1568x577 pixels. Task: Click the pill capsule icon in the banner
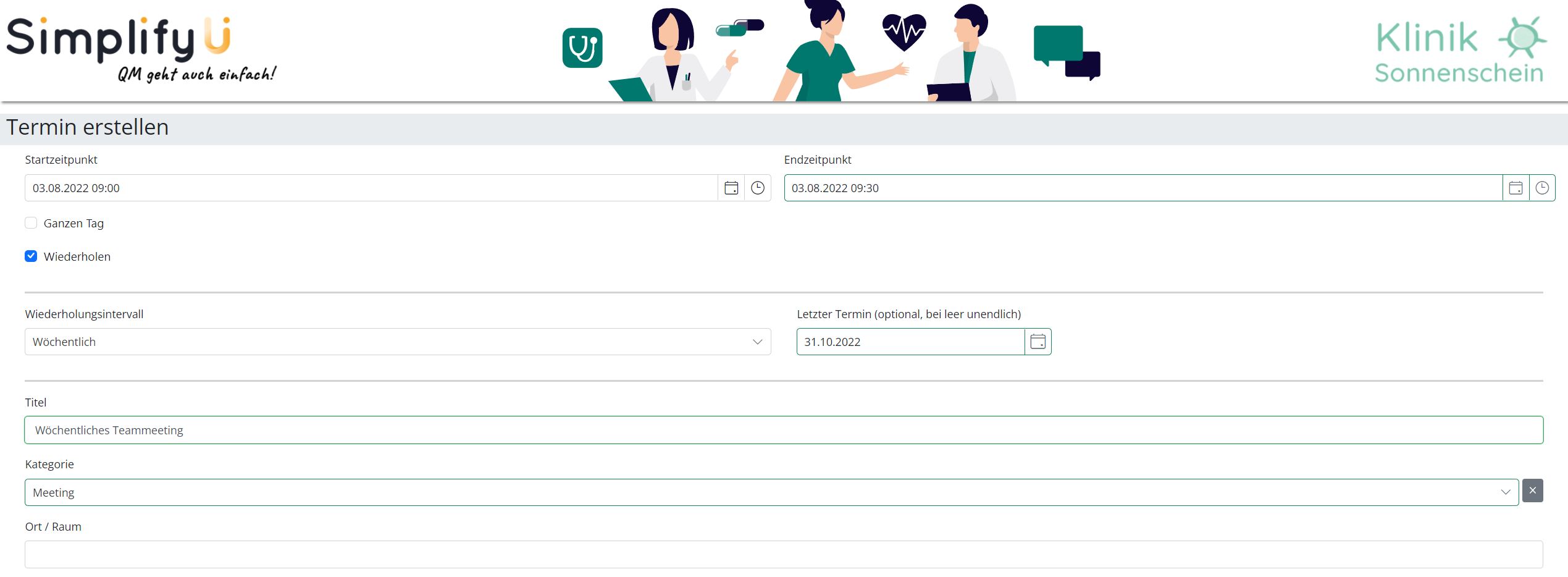[x=740, y=27]
